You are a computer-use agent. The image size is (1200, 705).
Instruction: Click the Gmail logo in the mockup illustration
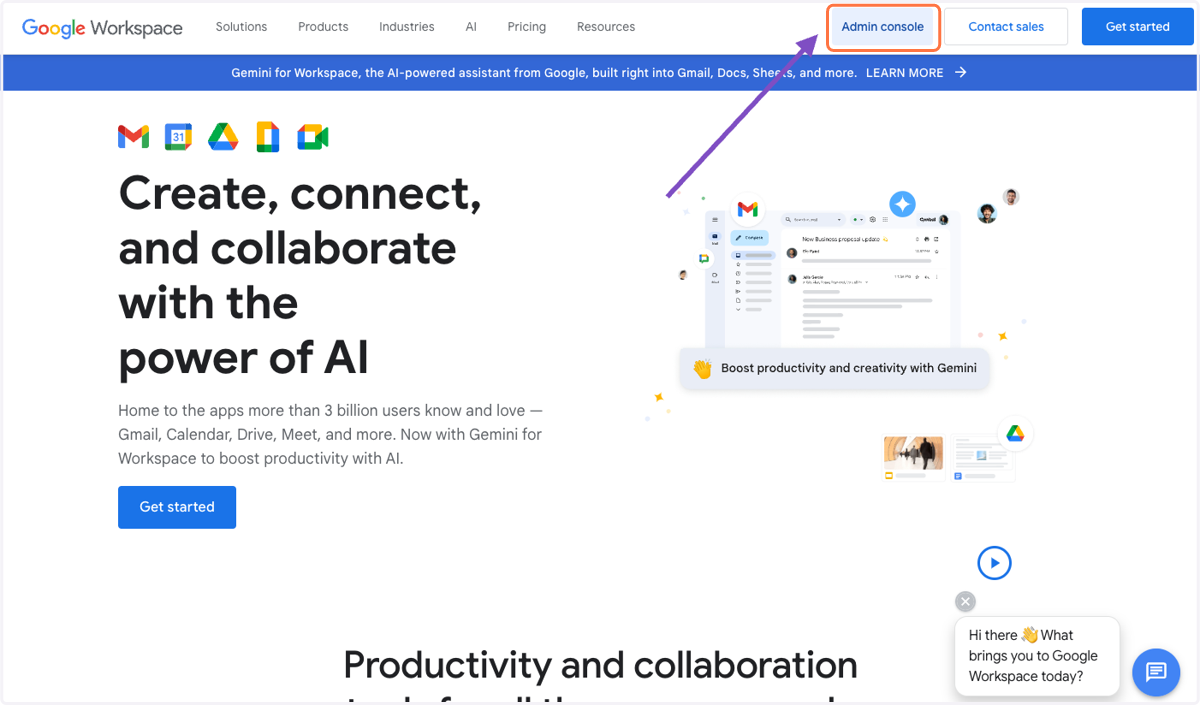pyautogui.click(x=747, y=210)
